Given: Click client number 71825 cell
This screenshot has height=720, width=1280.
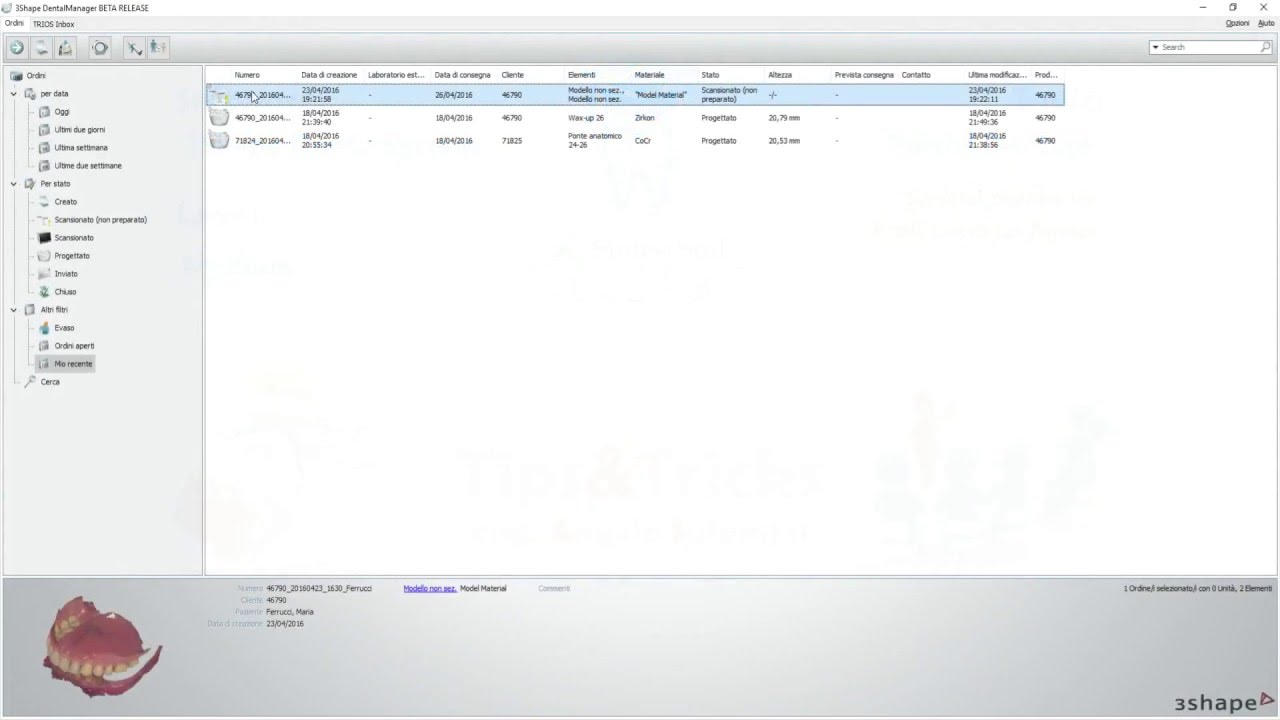Looking at the screenshot, I should click(511, 141).
